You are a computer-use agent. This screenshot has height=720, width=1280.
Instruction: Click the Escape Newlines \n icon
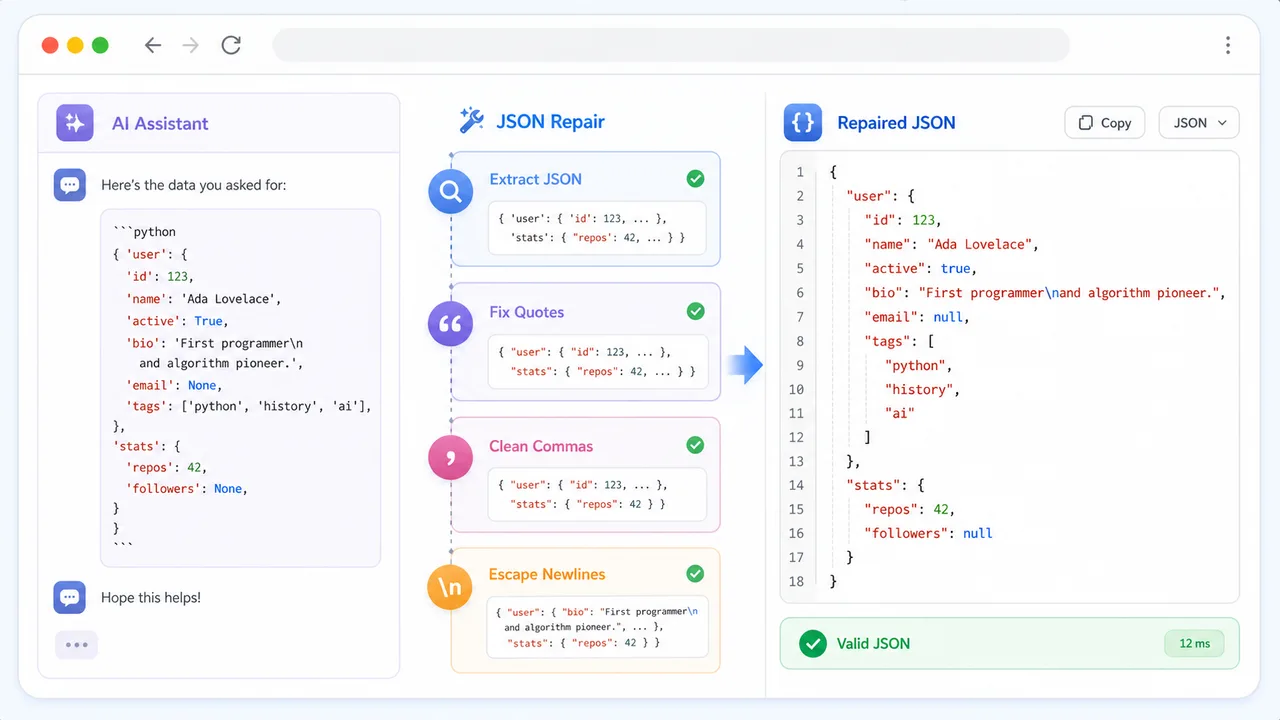click(451, 587)
